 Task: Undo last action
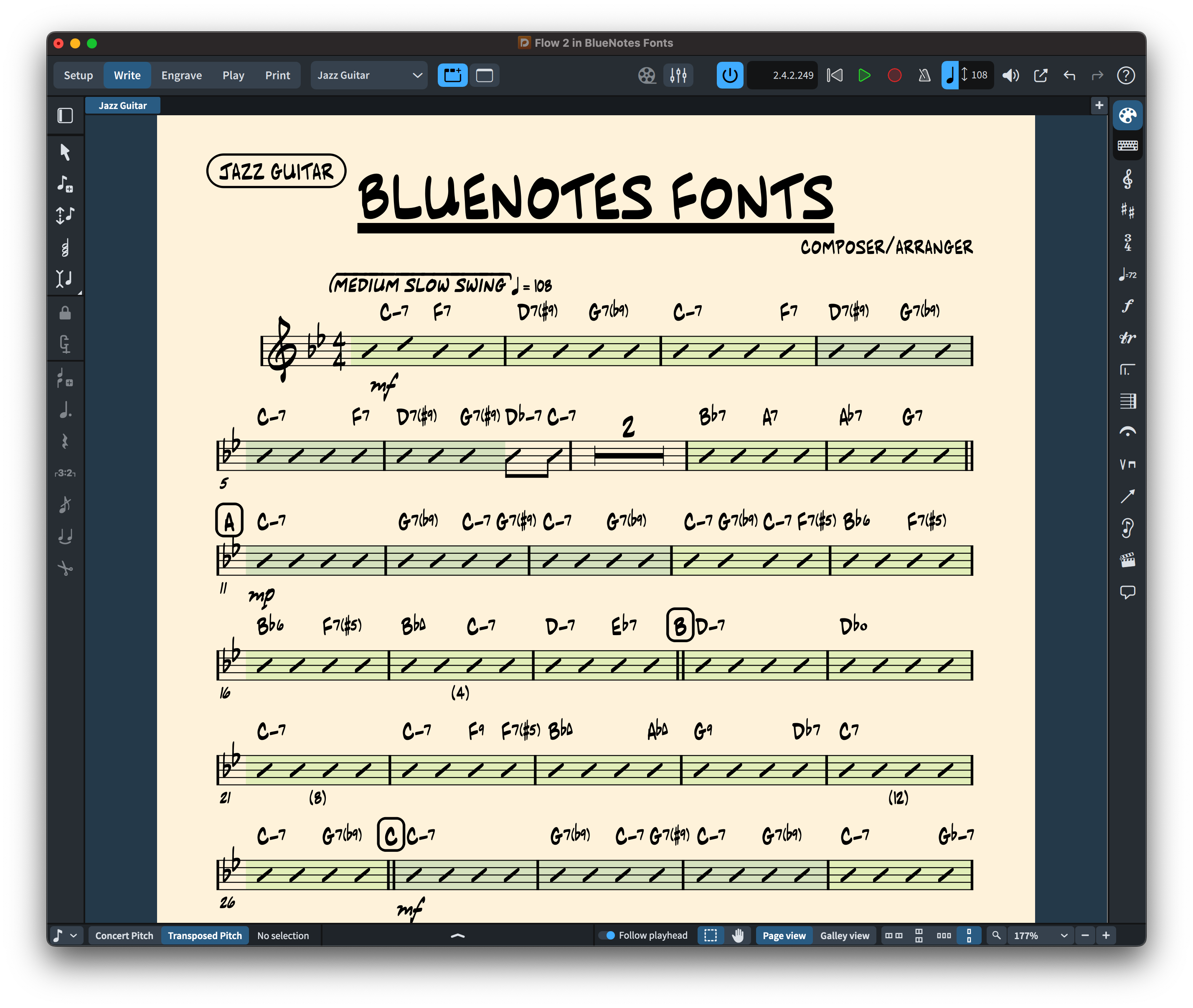click(1069, 75)
